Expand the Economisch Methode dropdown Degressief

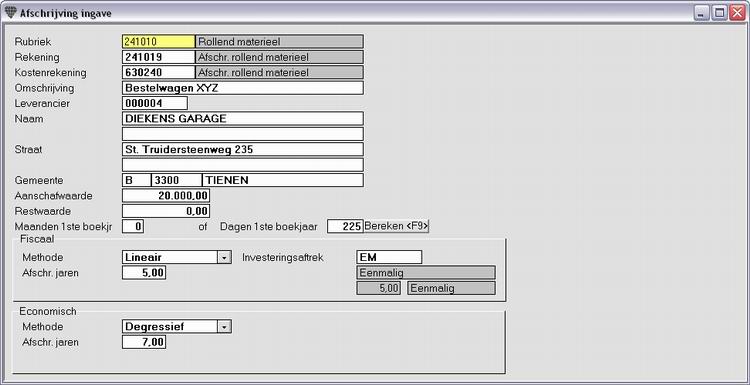point(224,327)
